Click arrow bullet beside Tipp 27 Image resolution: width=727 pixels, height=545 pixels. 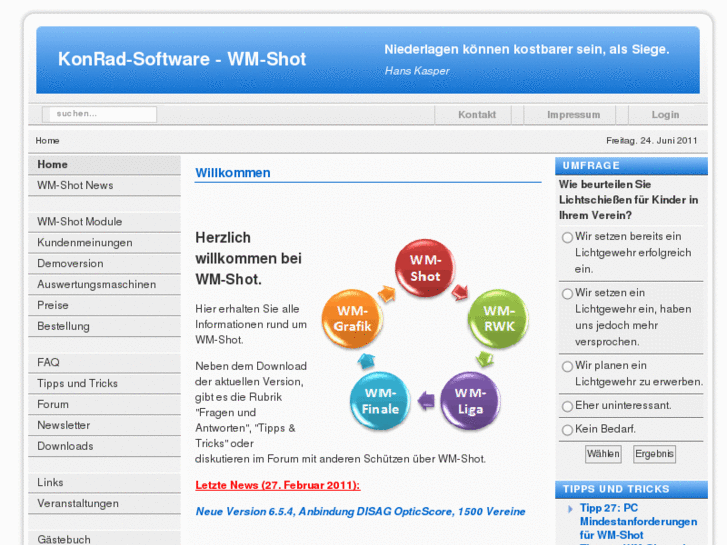click(x=570, y=509)
